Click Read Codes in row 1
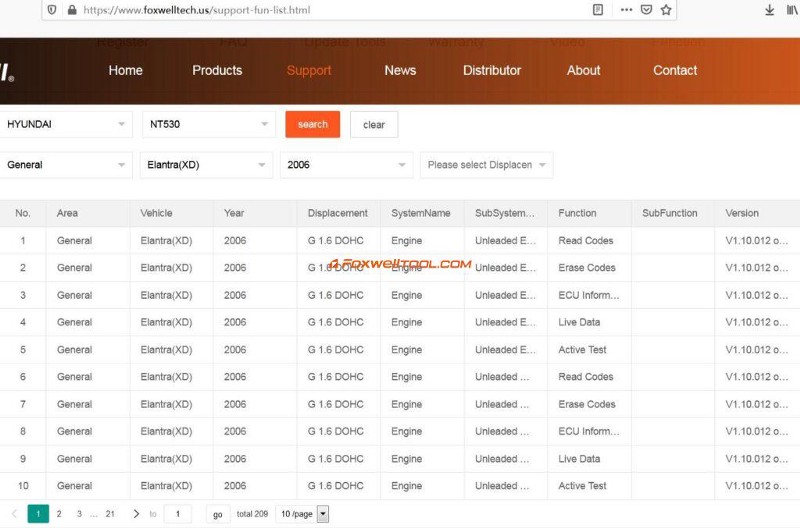The image size is (800, 528). 586,241
